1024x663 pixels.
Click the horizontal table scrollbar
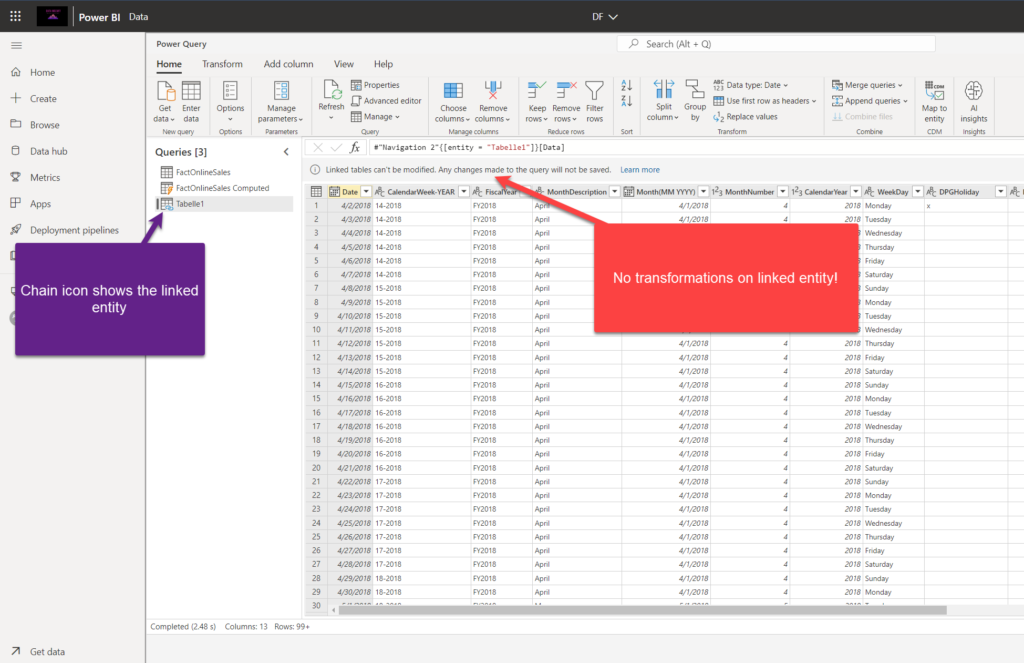point(642,610)
